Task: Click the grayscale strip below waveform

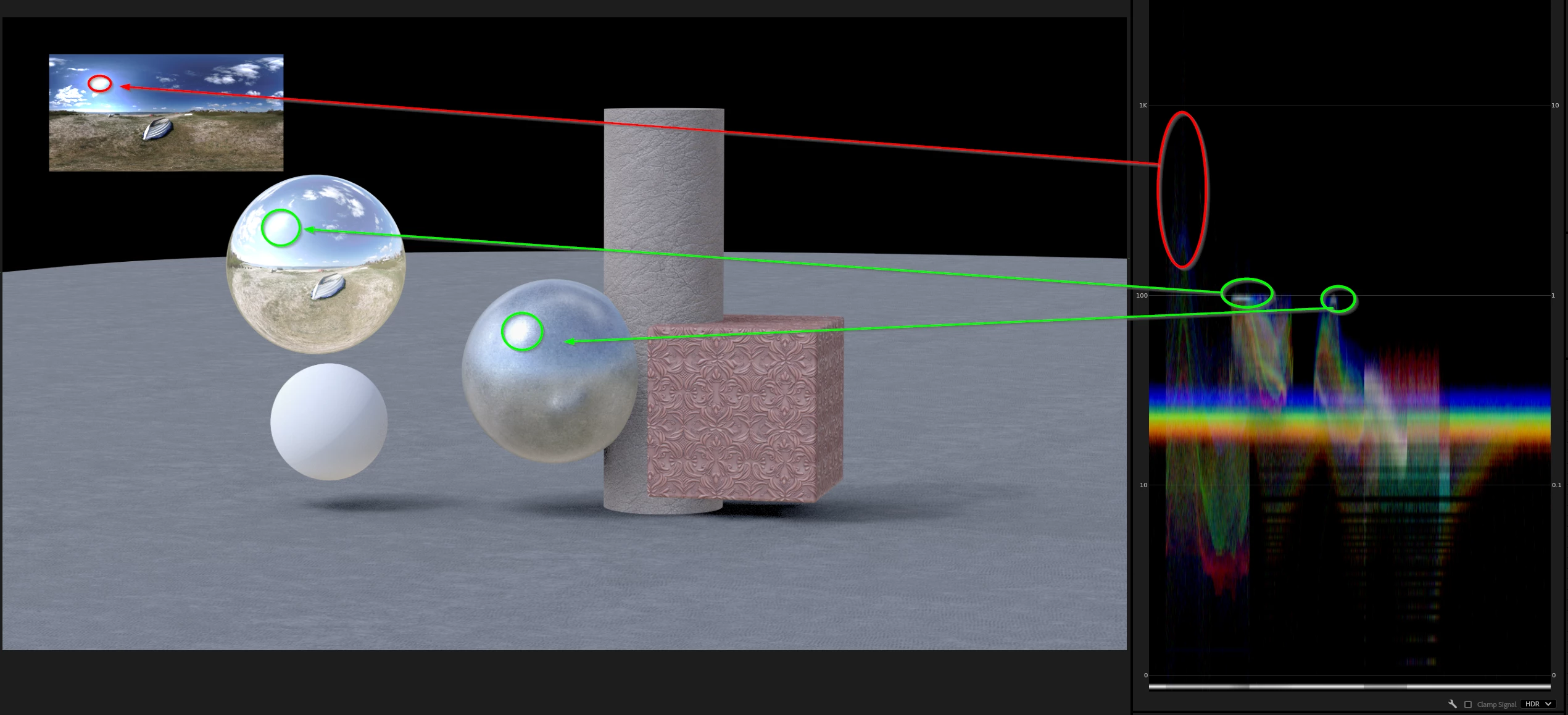Action: point(1349,686)
